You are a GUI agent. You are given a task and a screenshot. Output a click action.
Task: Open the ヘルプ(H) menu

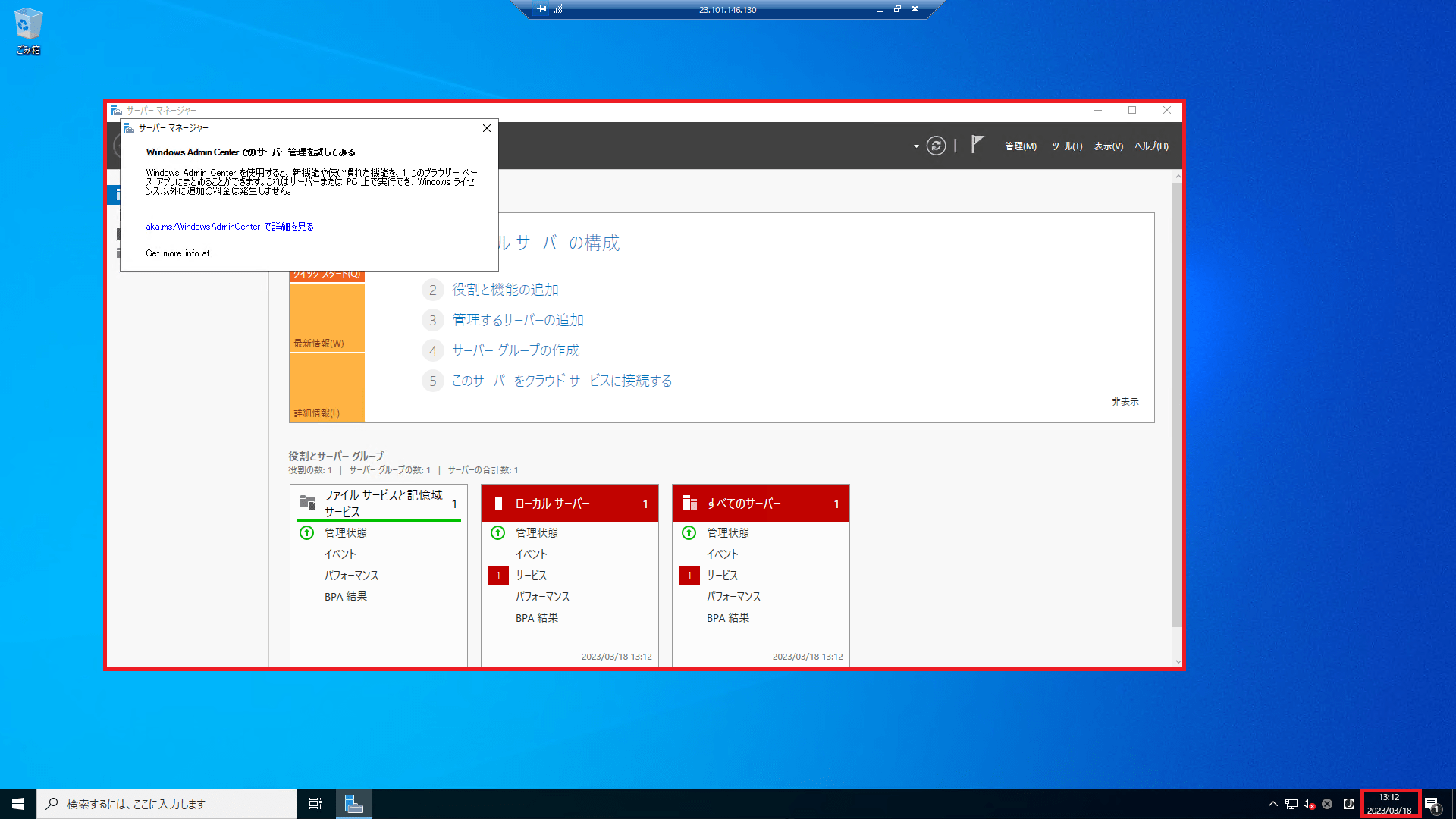[x=1151, y=146]
